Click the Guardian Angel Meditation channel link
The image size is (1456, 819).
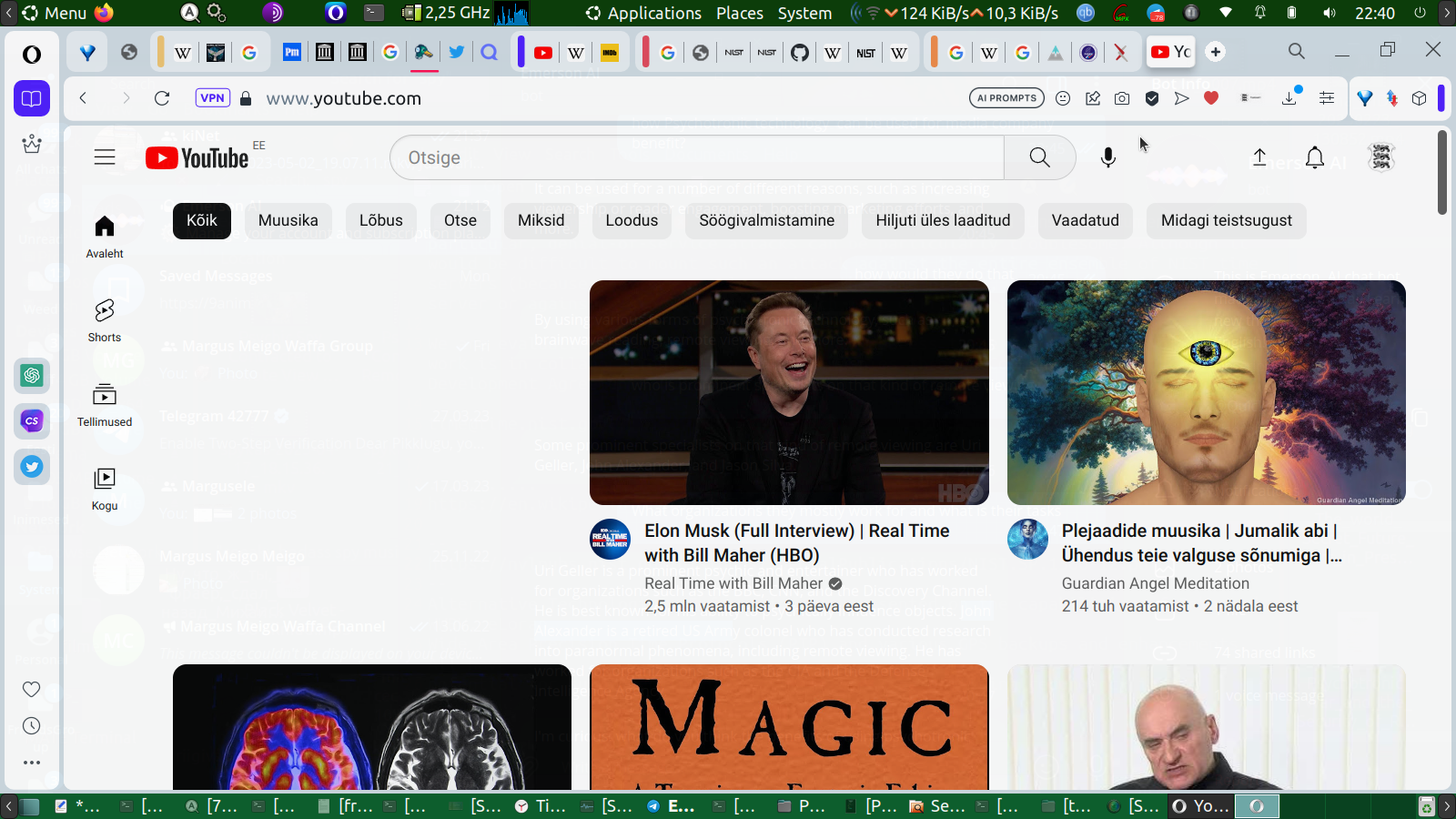(x=1155, y=583)
